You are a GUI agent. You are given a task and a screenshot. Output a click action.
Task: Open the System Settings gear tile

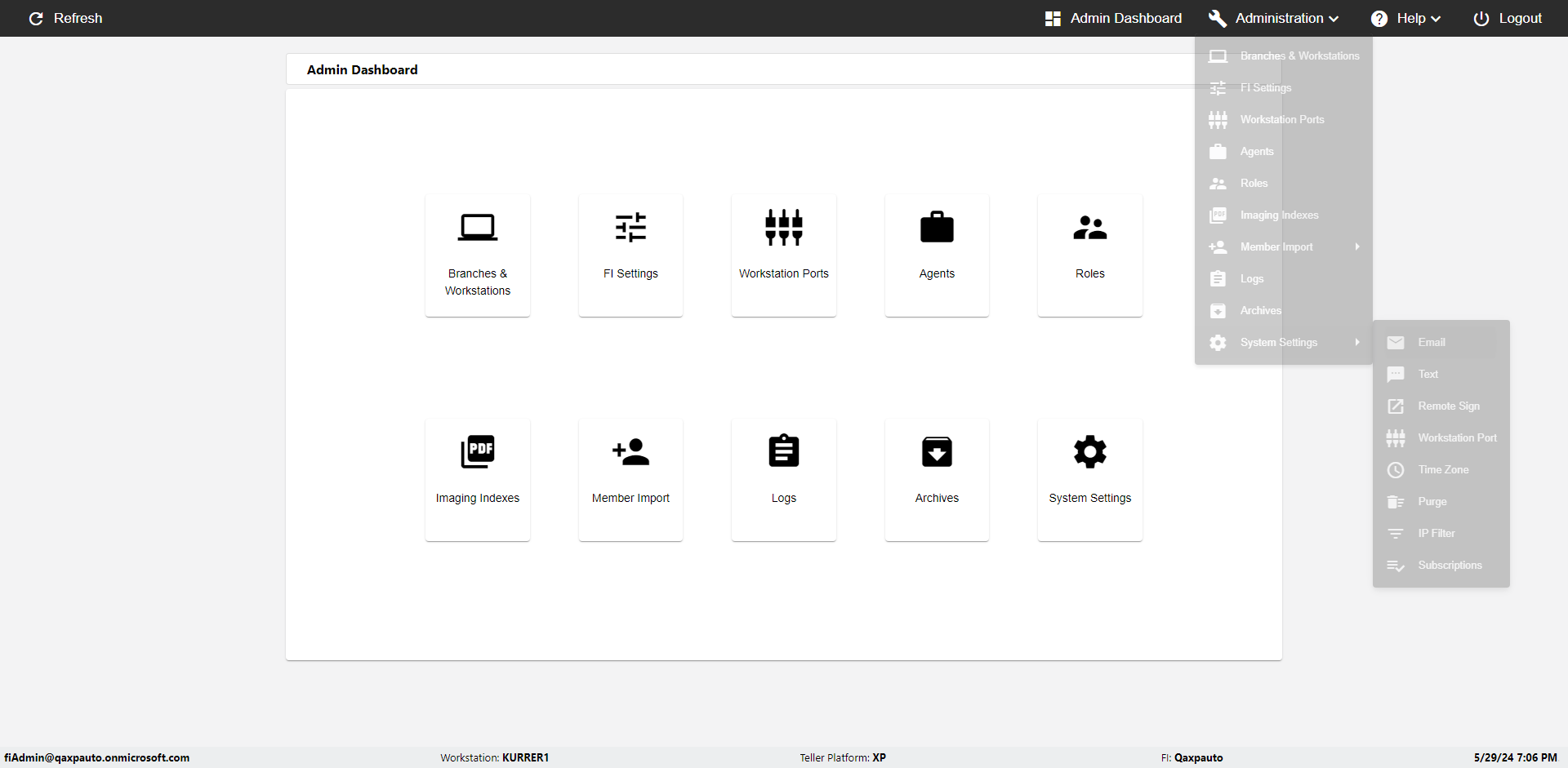1090,480
